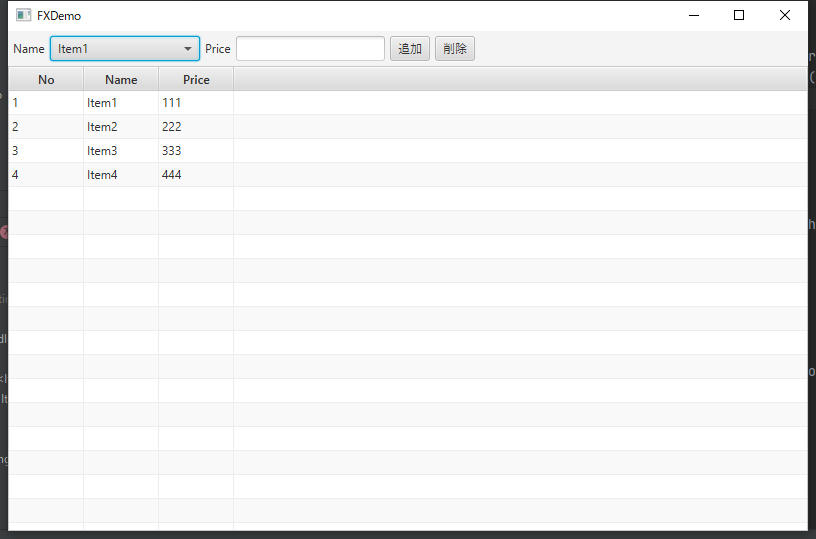Close the FXDemo window
The image size is (816, 539).
[785, 15]
